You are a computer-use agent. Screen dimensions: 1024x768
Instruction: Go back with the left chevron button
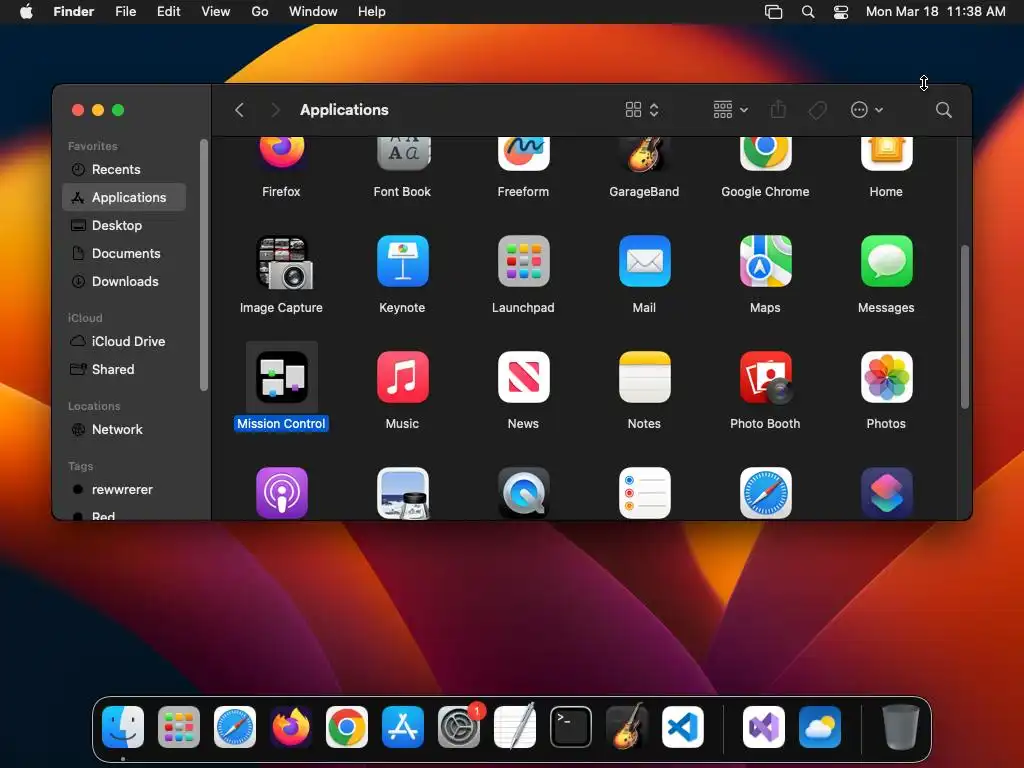click(240, 110)
